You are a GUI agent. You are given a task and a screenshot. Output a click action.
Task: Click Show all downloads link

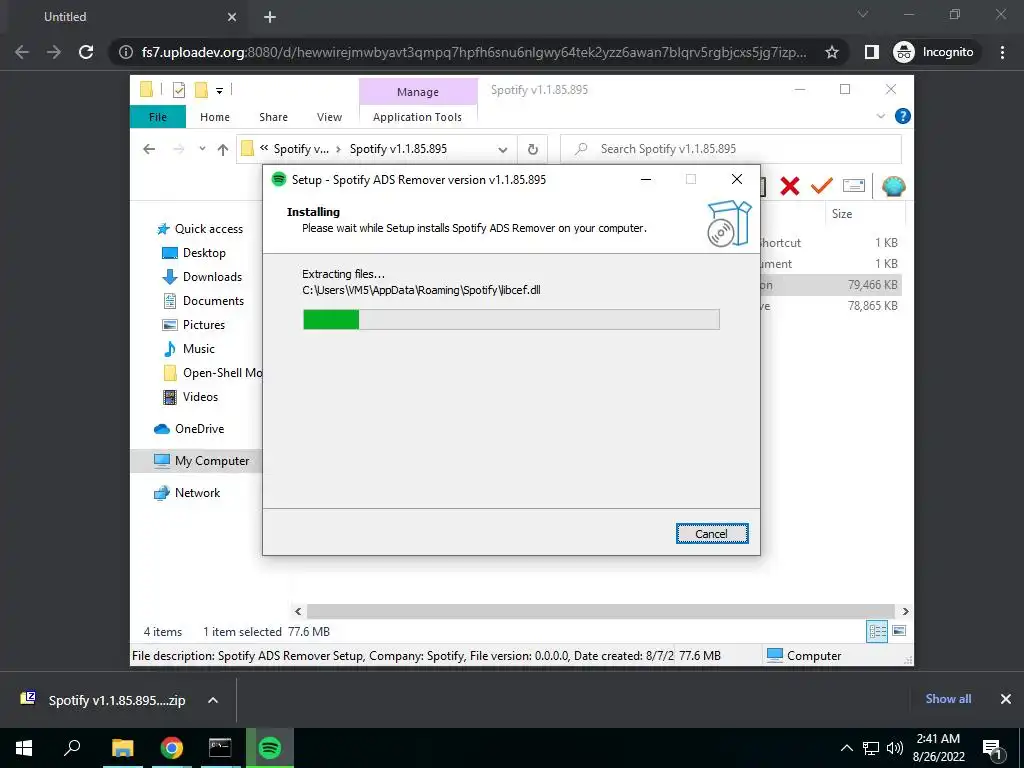tap(948, 699)
